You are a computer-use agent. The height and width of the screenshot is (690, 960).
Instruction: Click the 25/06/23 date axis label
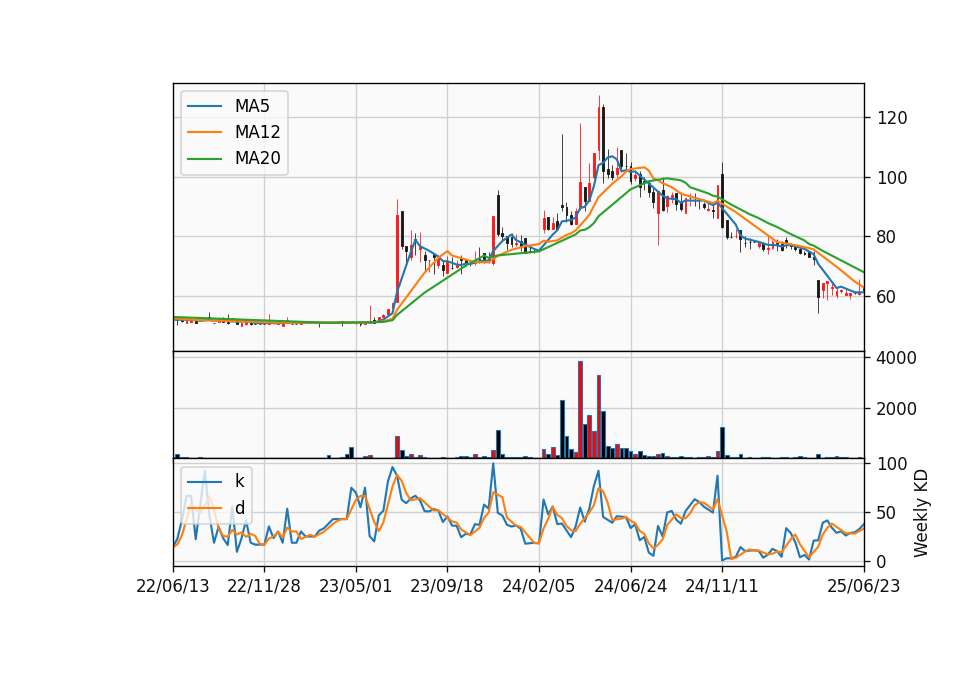[x=864, y=586]
